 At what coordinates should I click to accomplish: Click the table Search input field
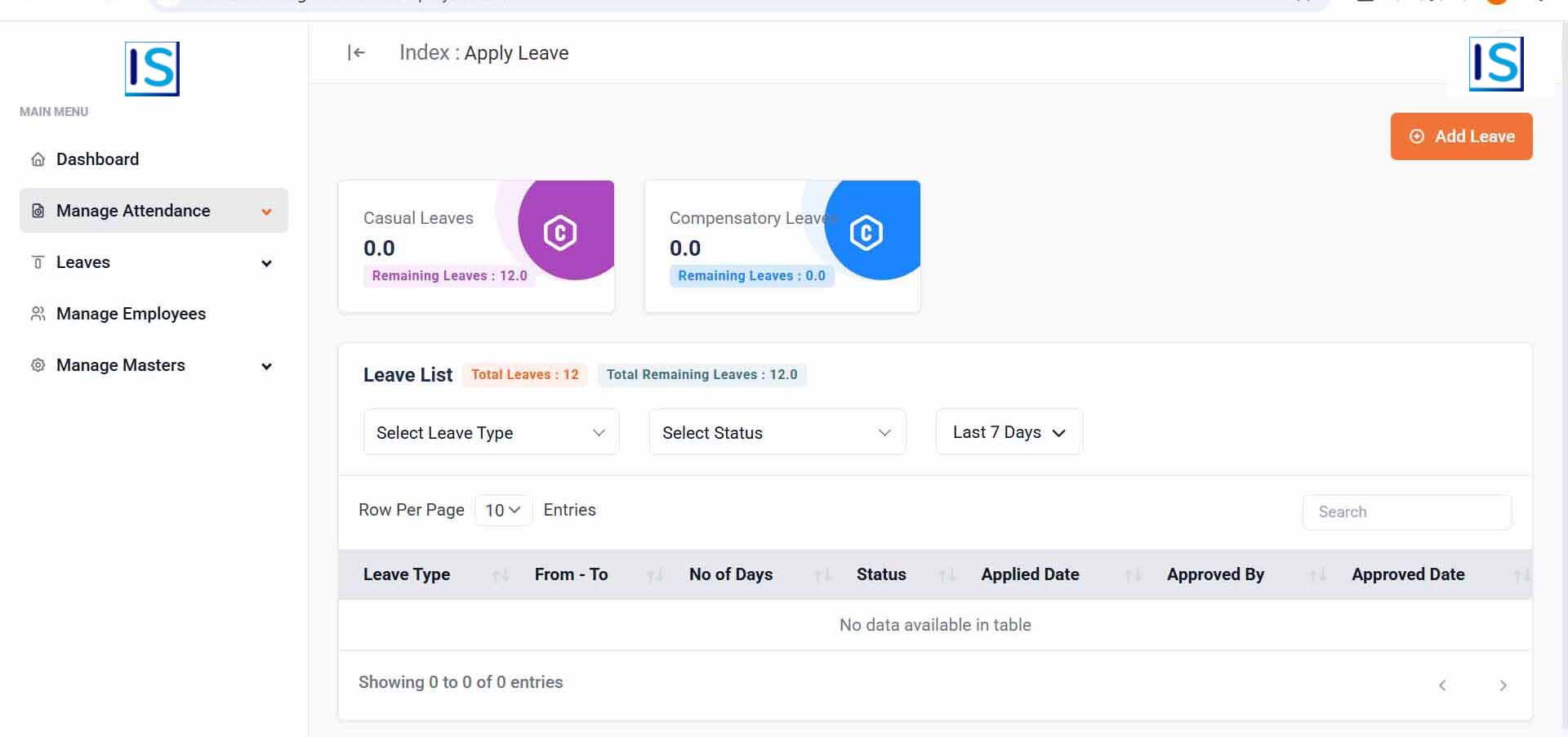1406,512
